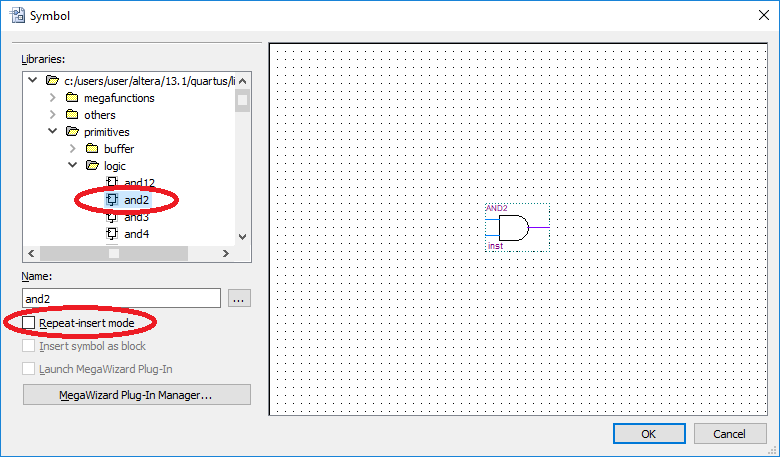Click the and12 symbol icon
780x457 pixels.
[x=112, y=182]
